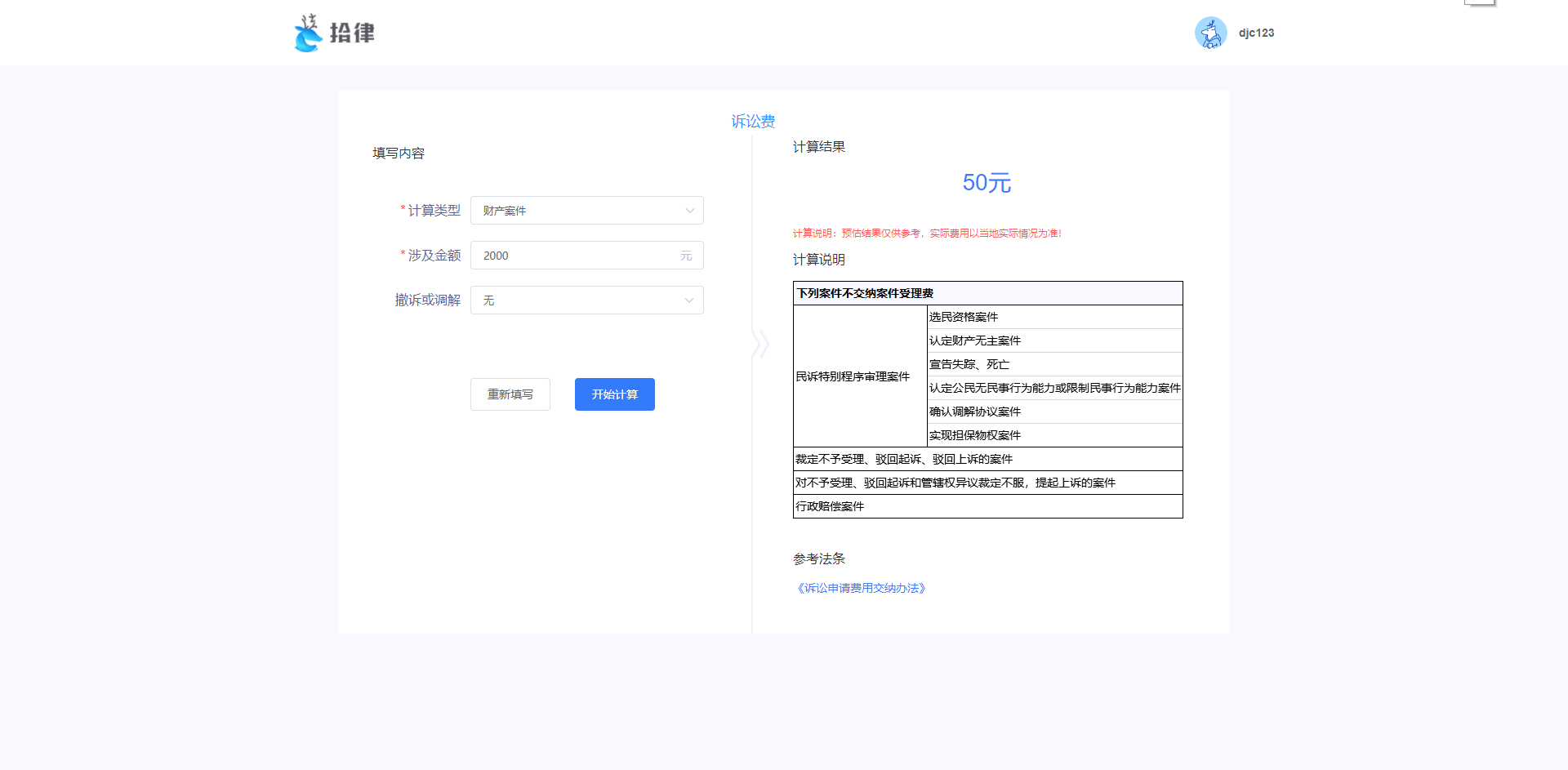Open the 撤诉或调解 dropdown

[x=586, y=300]
